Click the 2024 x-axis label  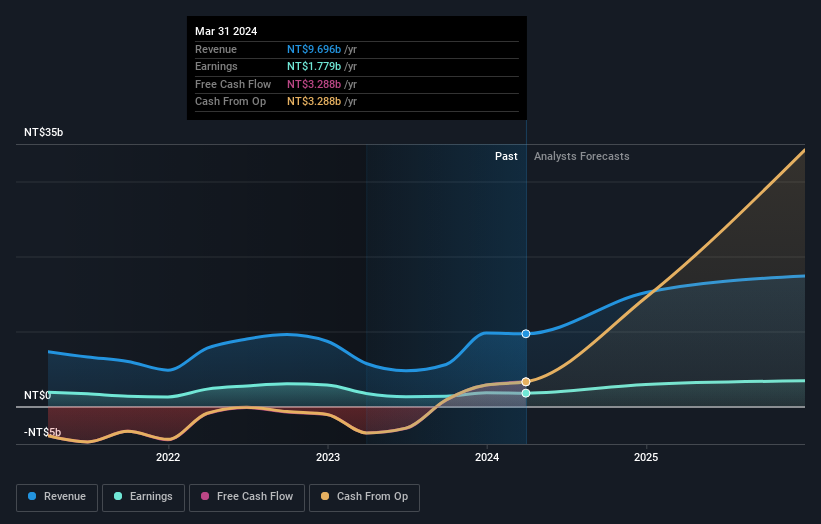click(487, 458)
